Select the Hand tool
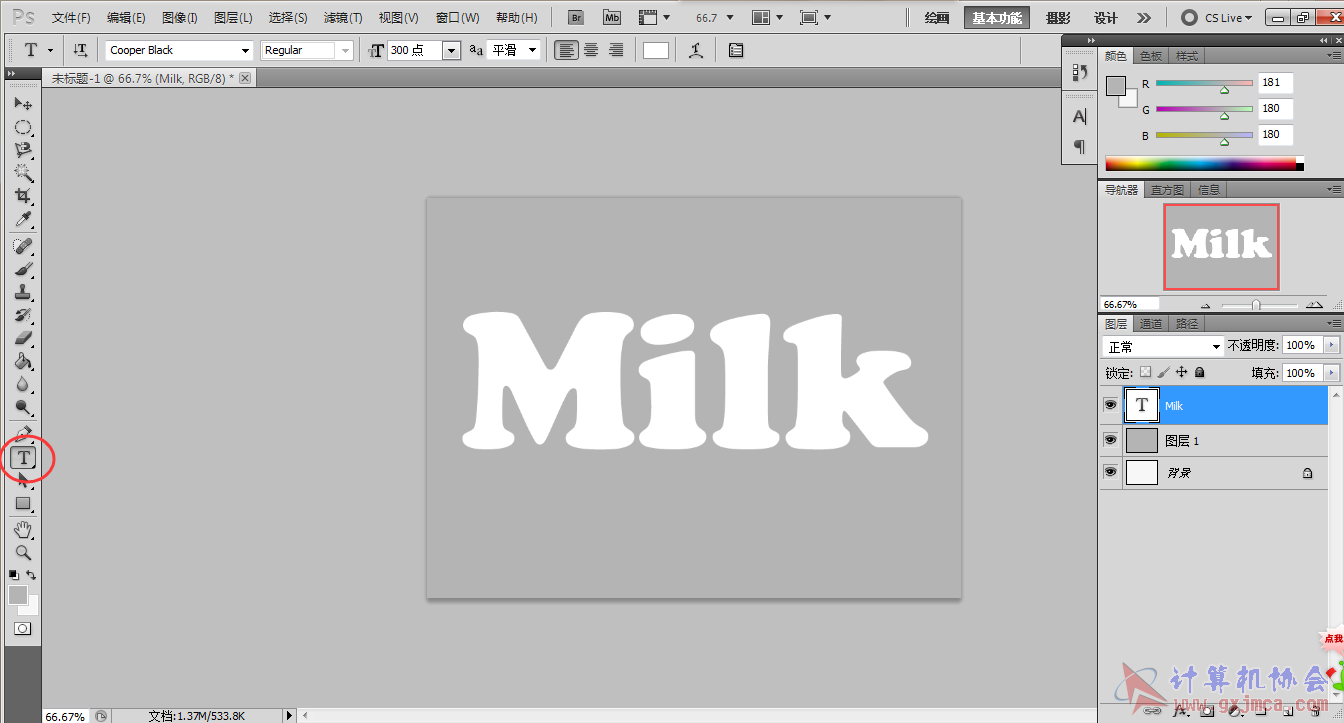Viewport: 1344px width, 723px height. (x=22, y=529)
